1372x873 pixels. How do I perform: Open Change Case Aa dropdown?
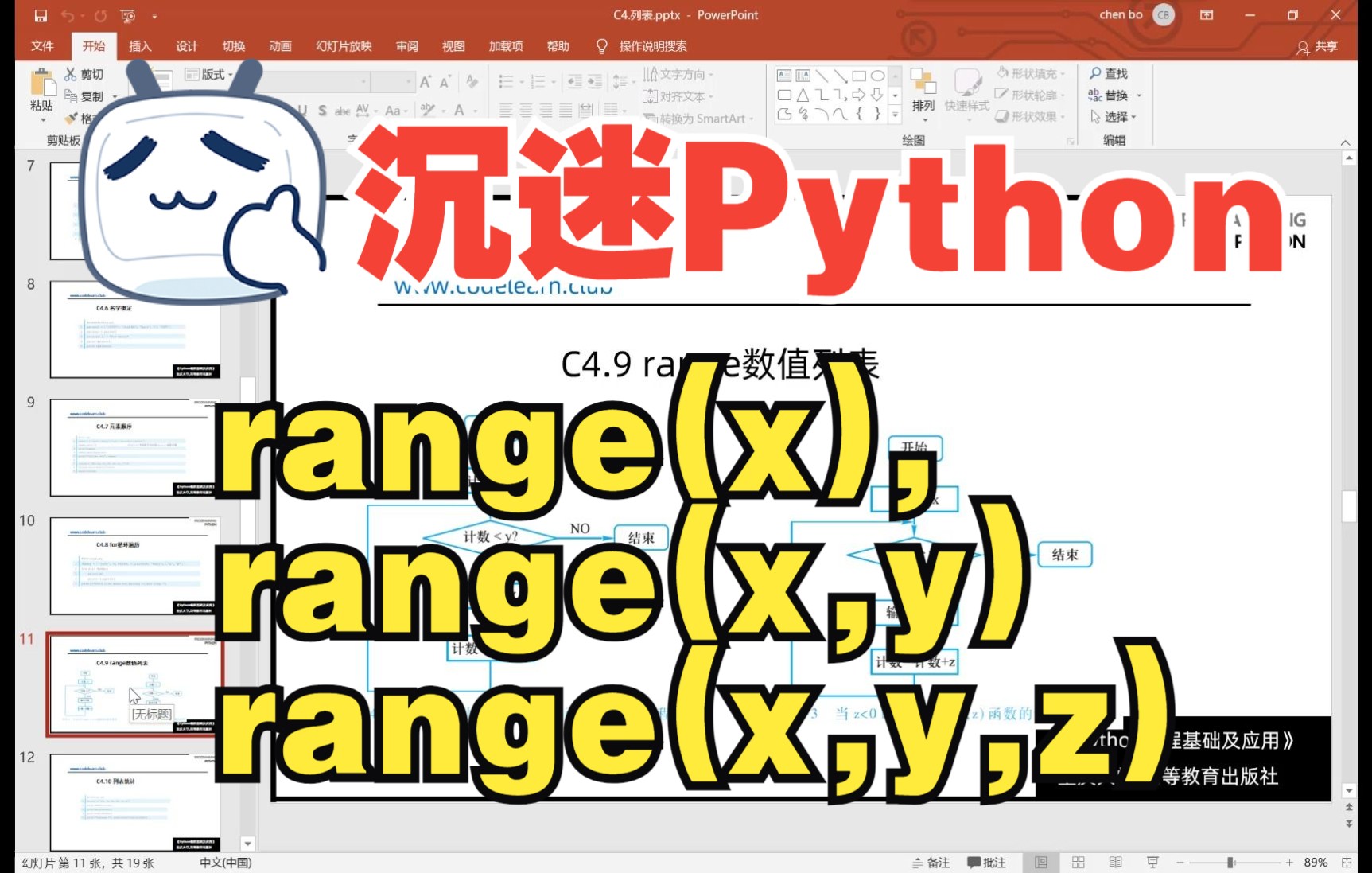(395, 111)
